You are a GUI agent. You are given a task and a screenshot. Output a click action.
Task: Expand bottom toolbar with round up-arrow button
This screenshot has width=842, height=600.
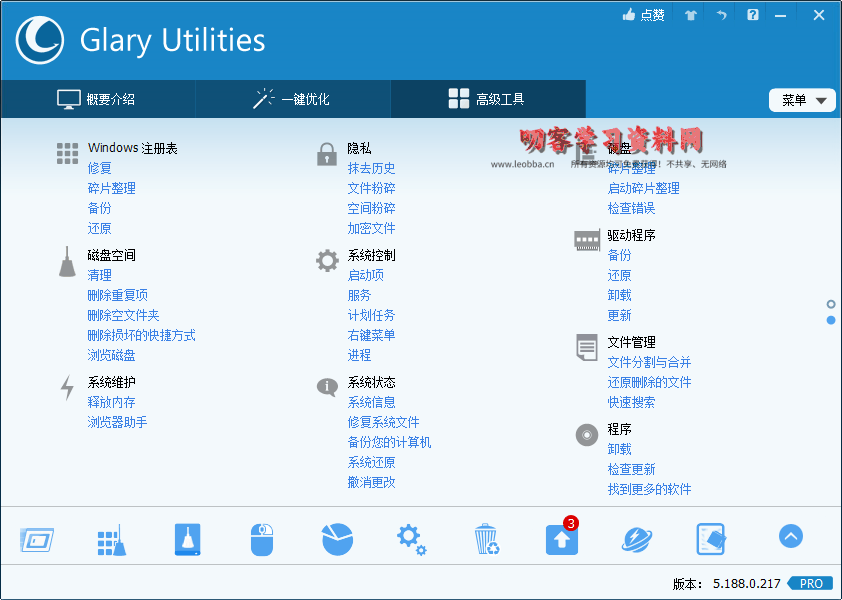790,537
